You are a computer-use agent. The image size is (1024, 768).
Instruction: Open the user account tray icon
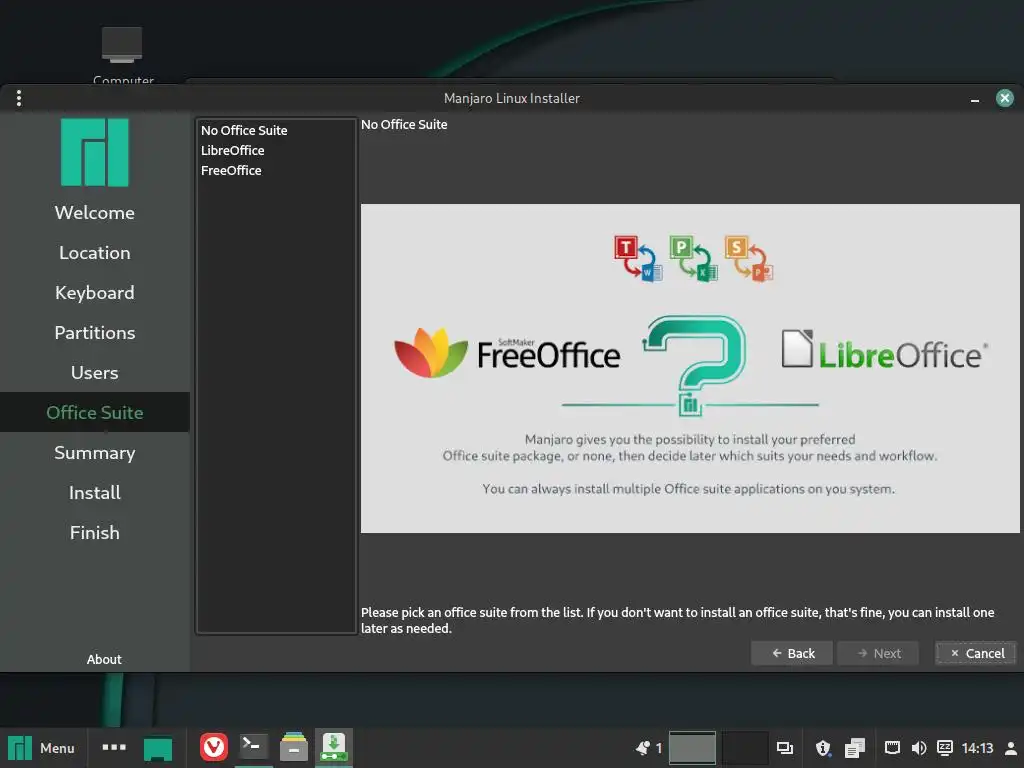tap(1010, 748)
